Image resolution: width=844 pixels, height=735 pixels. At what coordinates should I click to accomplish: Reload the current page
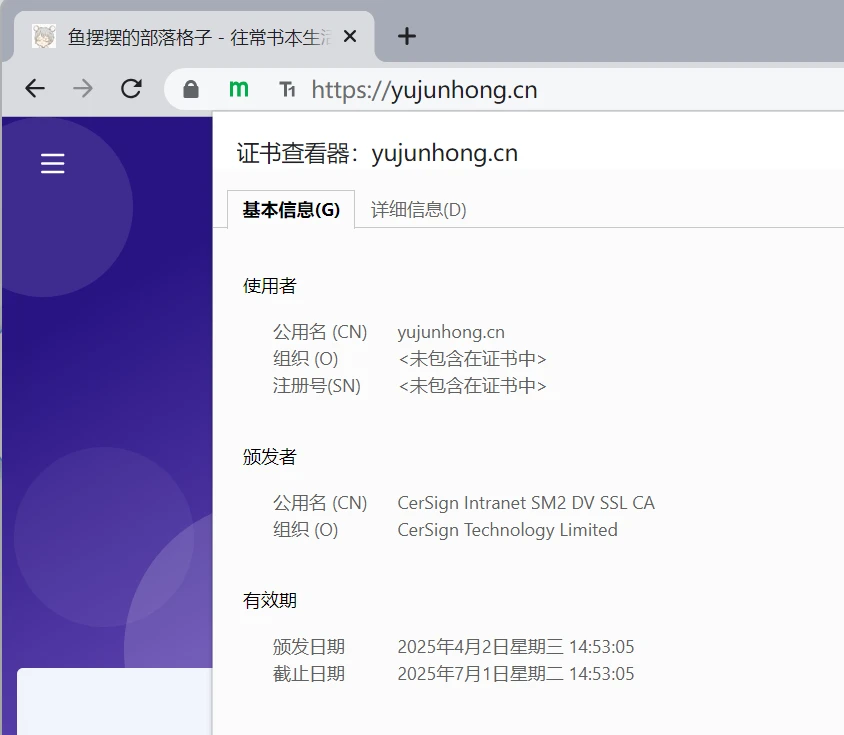[x=131, y=89]
